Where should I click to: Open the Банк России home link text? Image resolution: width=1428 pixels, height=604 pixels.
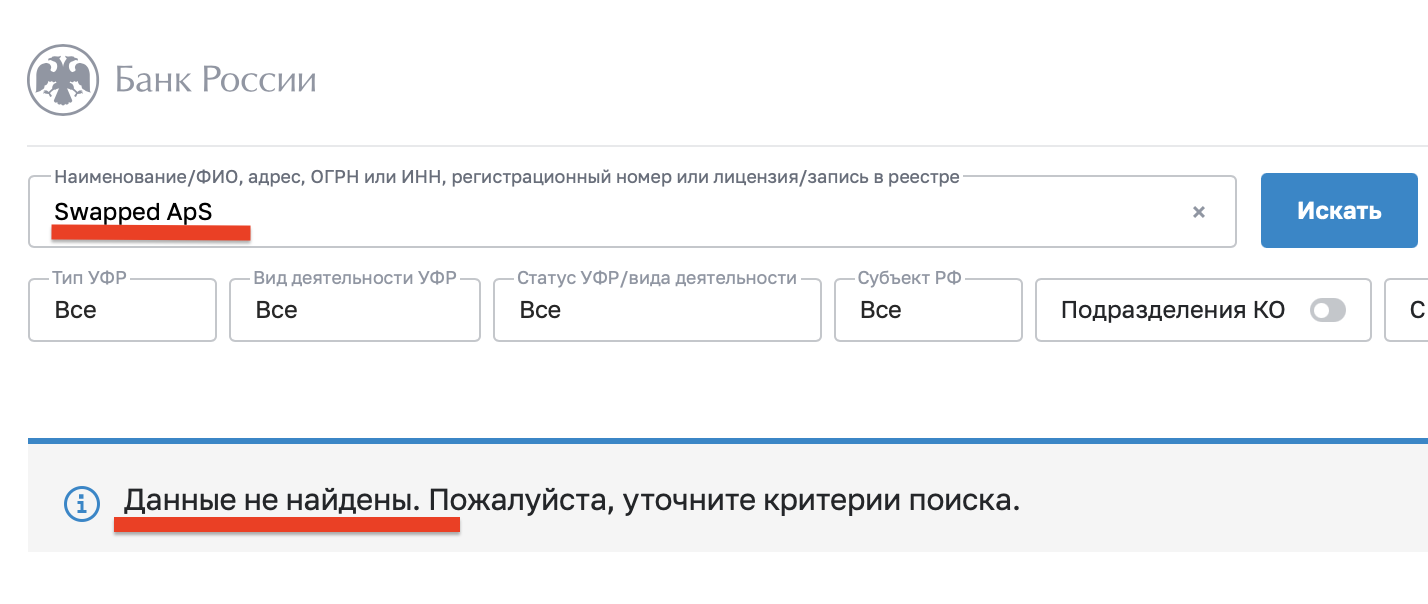click(216, 80)
